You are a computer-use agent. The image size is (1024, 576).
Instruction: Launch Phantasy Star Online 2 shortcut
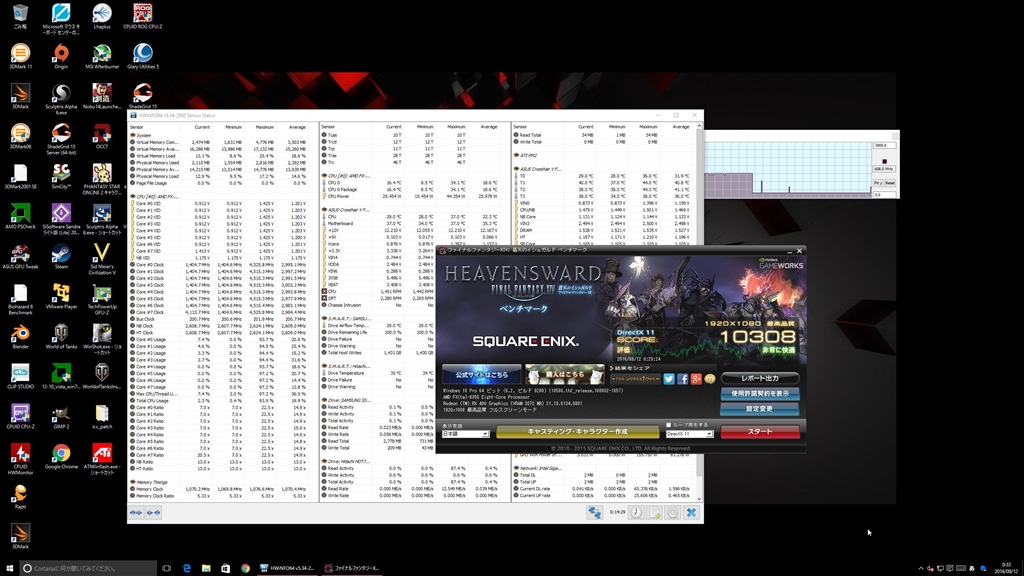(x=102, y=180)
